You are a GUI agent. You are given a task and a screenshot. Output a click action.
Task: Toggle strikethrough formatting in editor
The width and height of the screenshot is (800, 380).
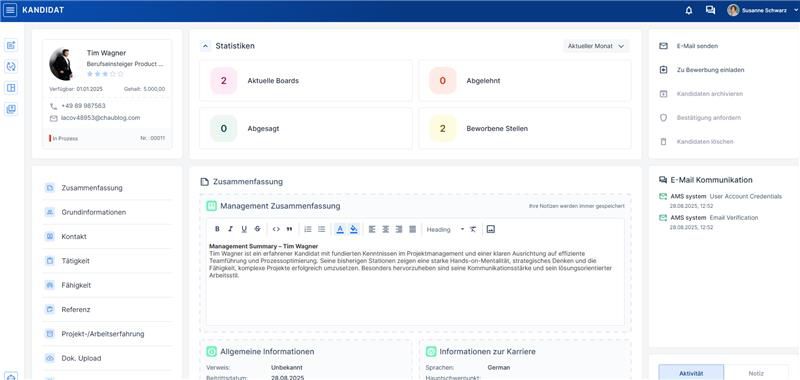(x=258, y=230)
